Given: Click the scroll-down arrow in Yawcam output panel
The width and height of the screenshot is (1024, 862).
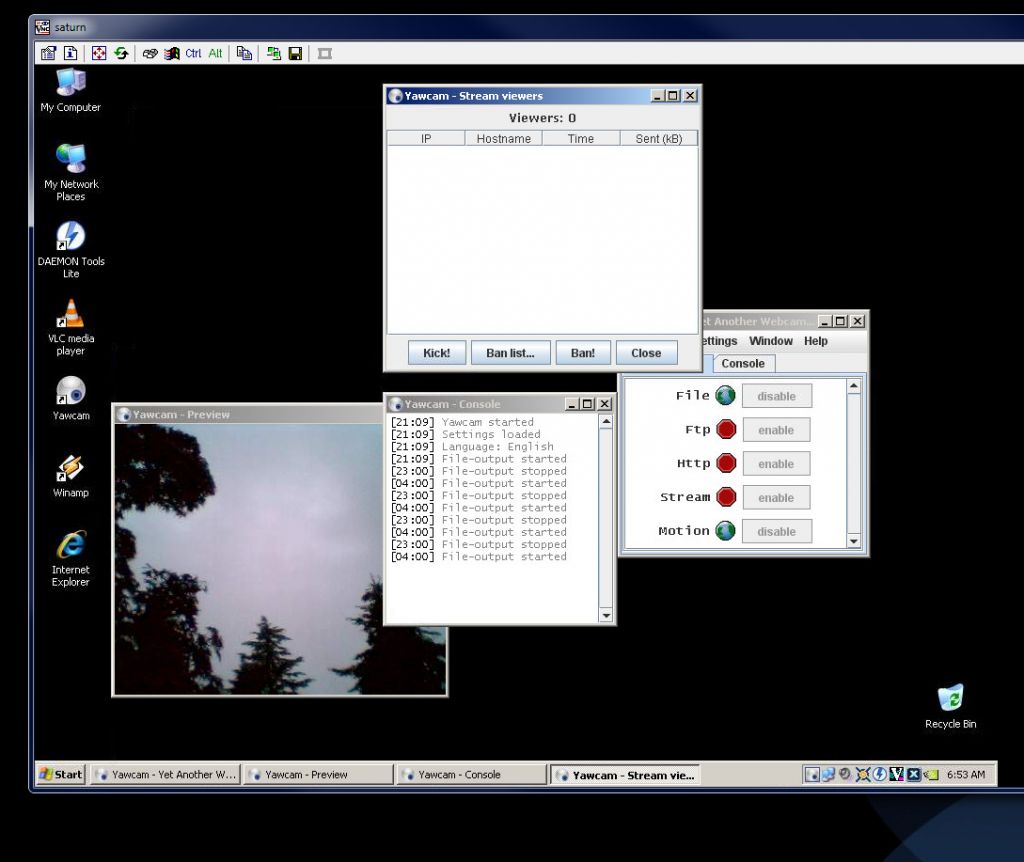Looking at the screenshot, I should (x=854, y=541).
